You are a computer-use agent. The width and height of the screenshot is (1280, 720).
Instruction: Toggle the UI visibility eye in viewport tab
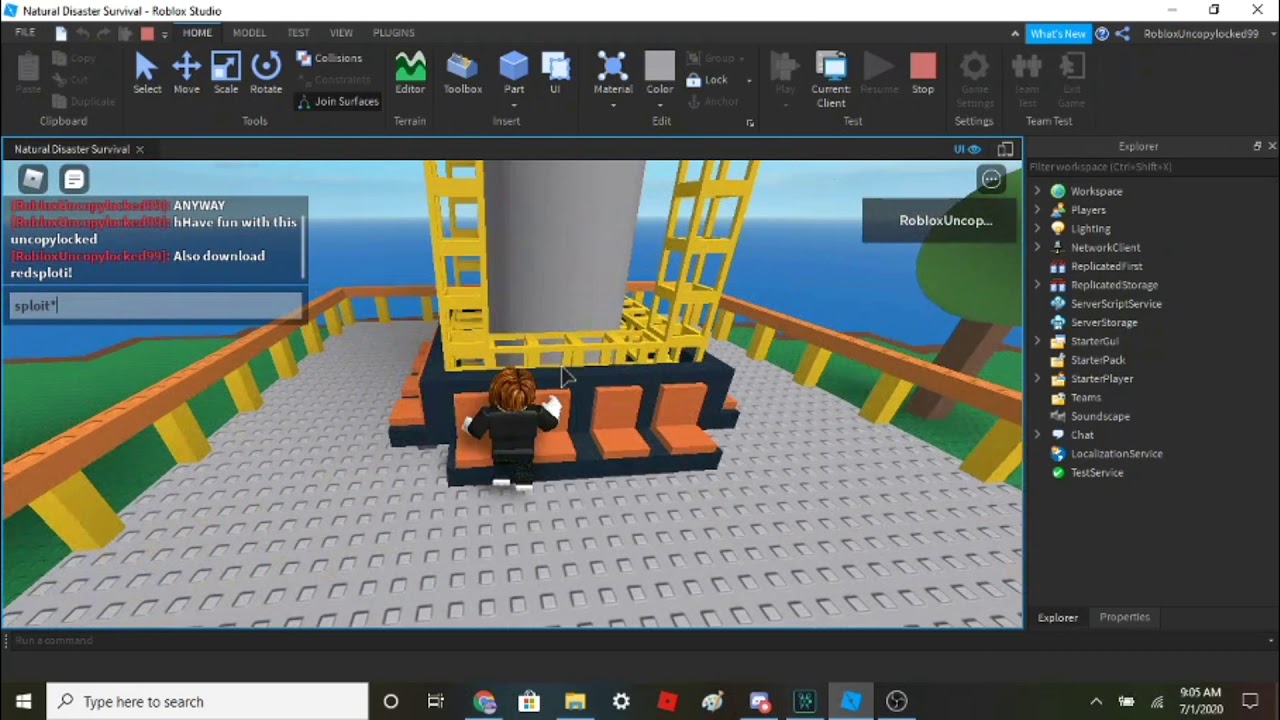coord(965,149)
